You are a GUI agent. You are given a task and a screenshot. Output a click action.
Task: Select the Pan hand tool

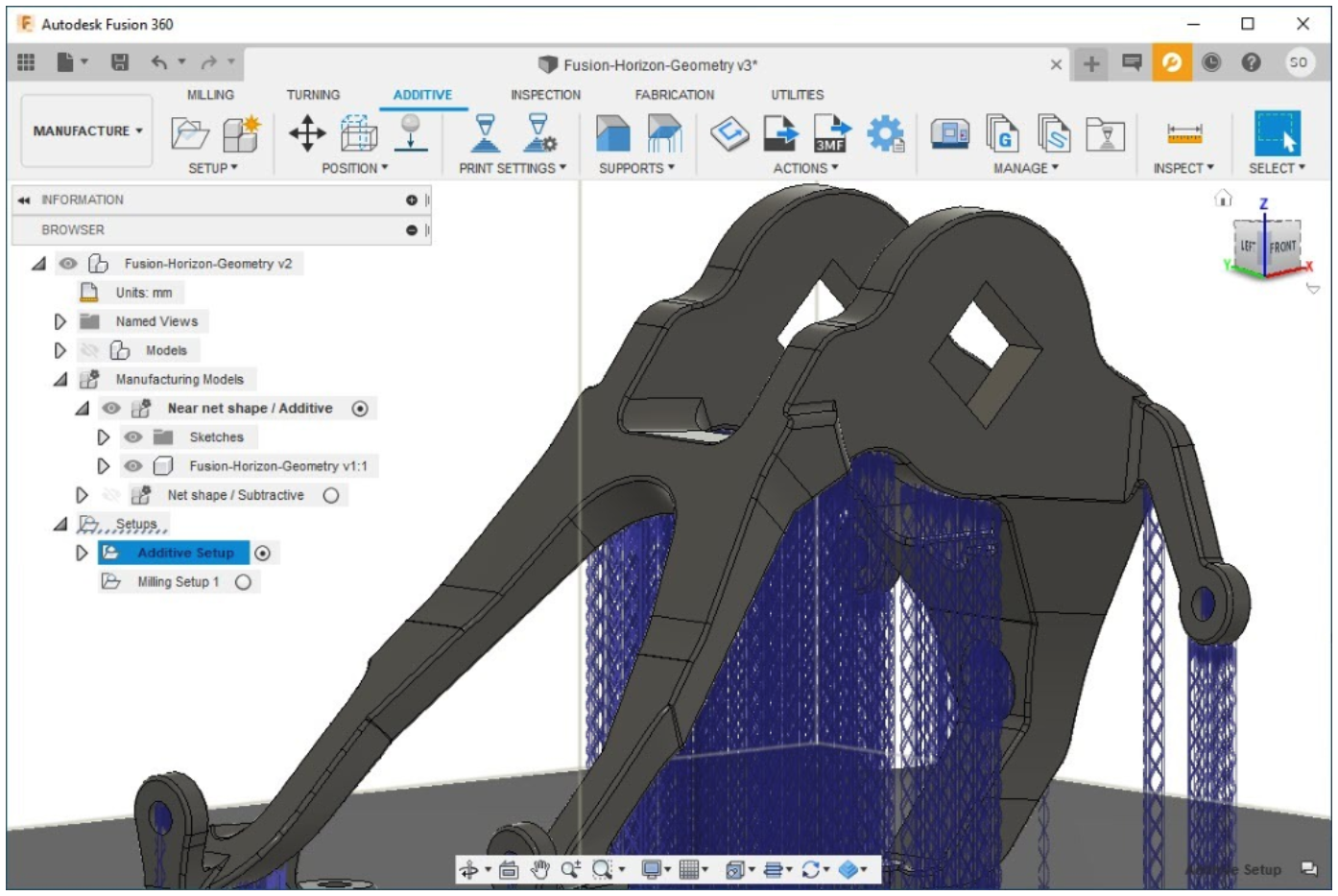pyautogui.click(x=540, y=869)
